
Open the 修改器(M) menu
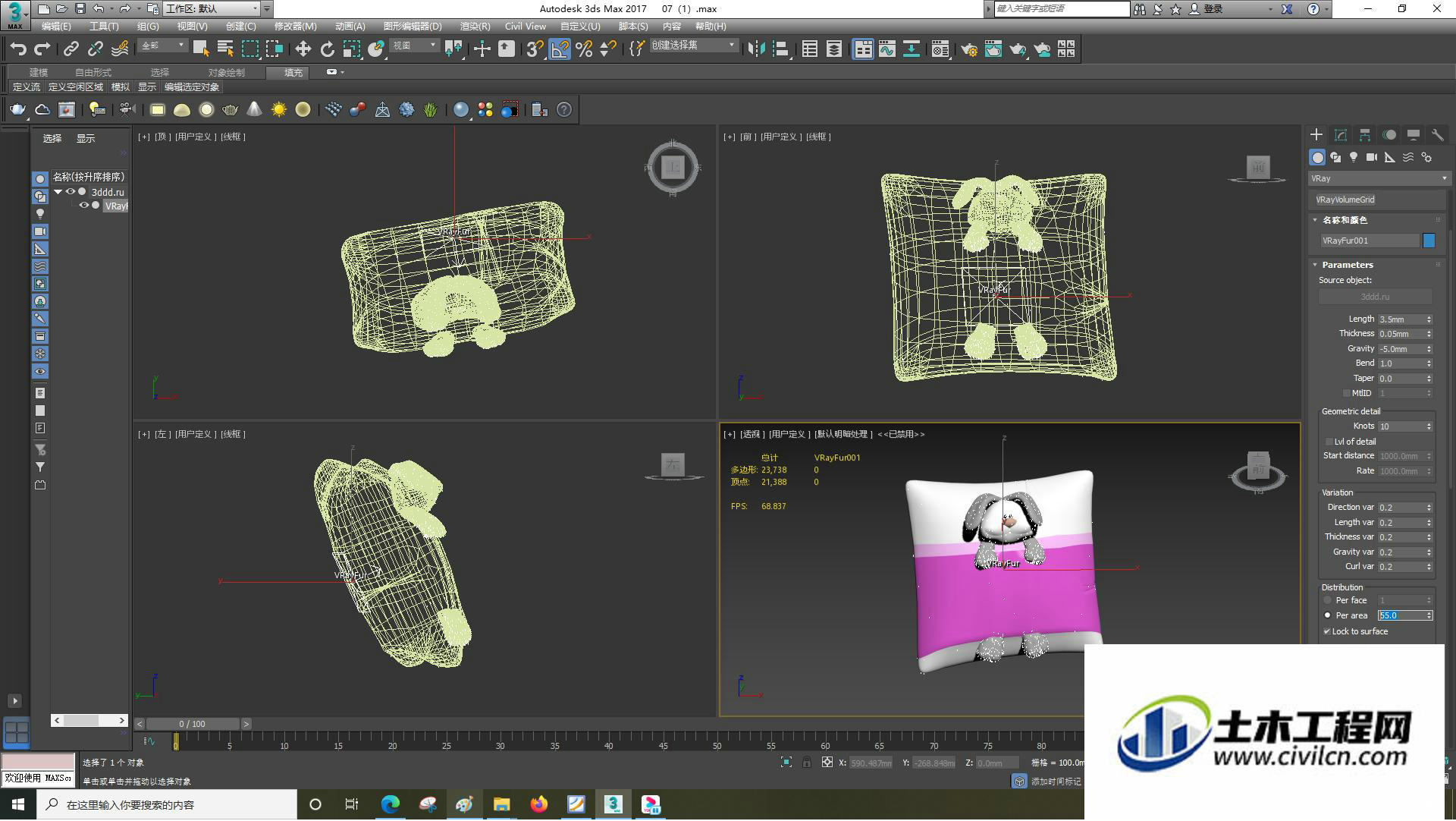point(295,26)
